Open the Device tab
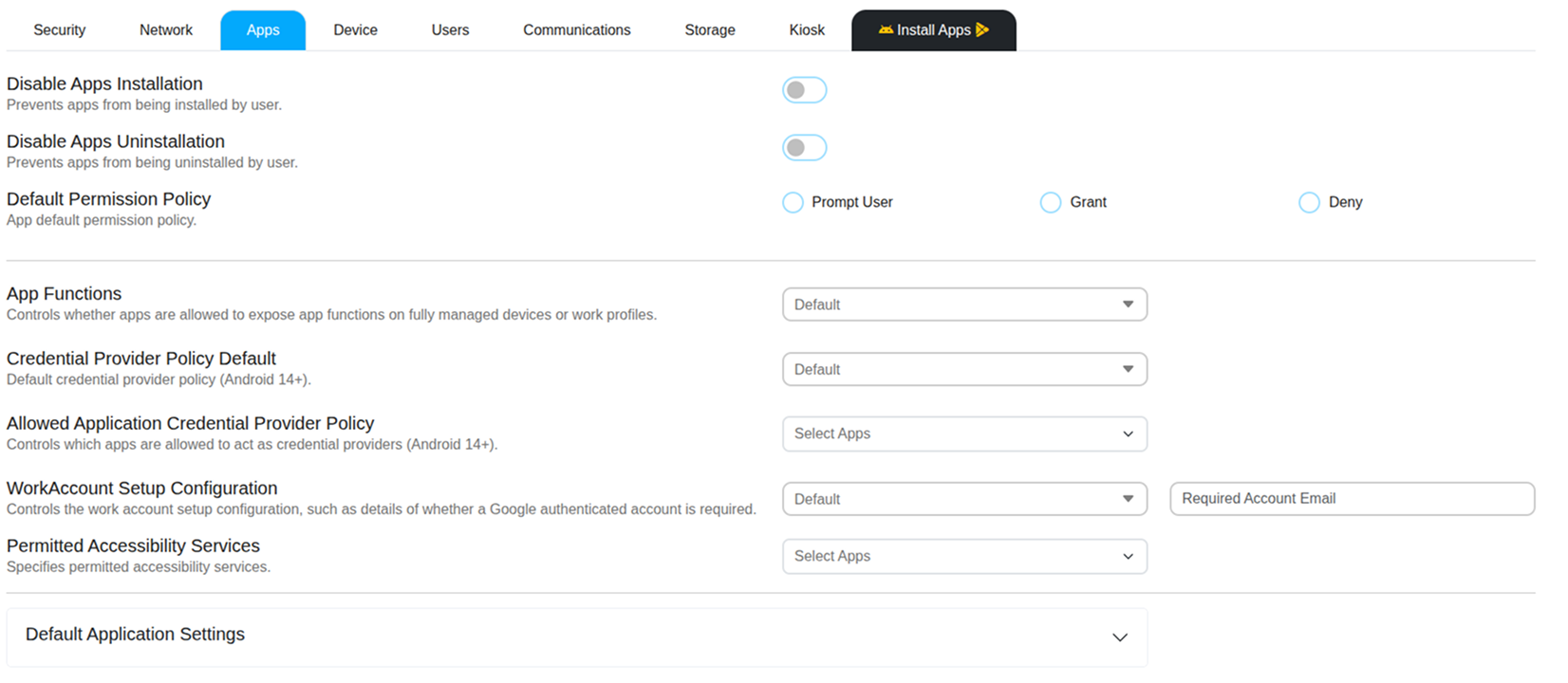Image resolution: width=1568 pixels, height=683 pixels. pos(355,30)
